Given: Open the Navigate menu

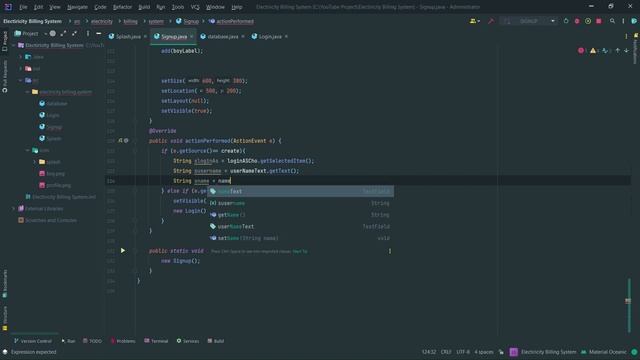Looking at the screenshot, I should pos(77,7).
